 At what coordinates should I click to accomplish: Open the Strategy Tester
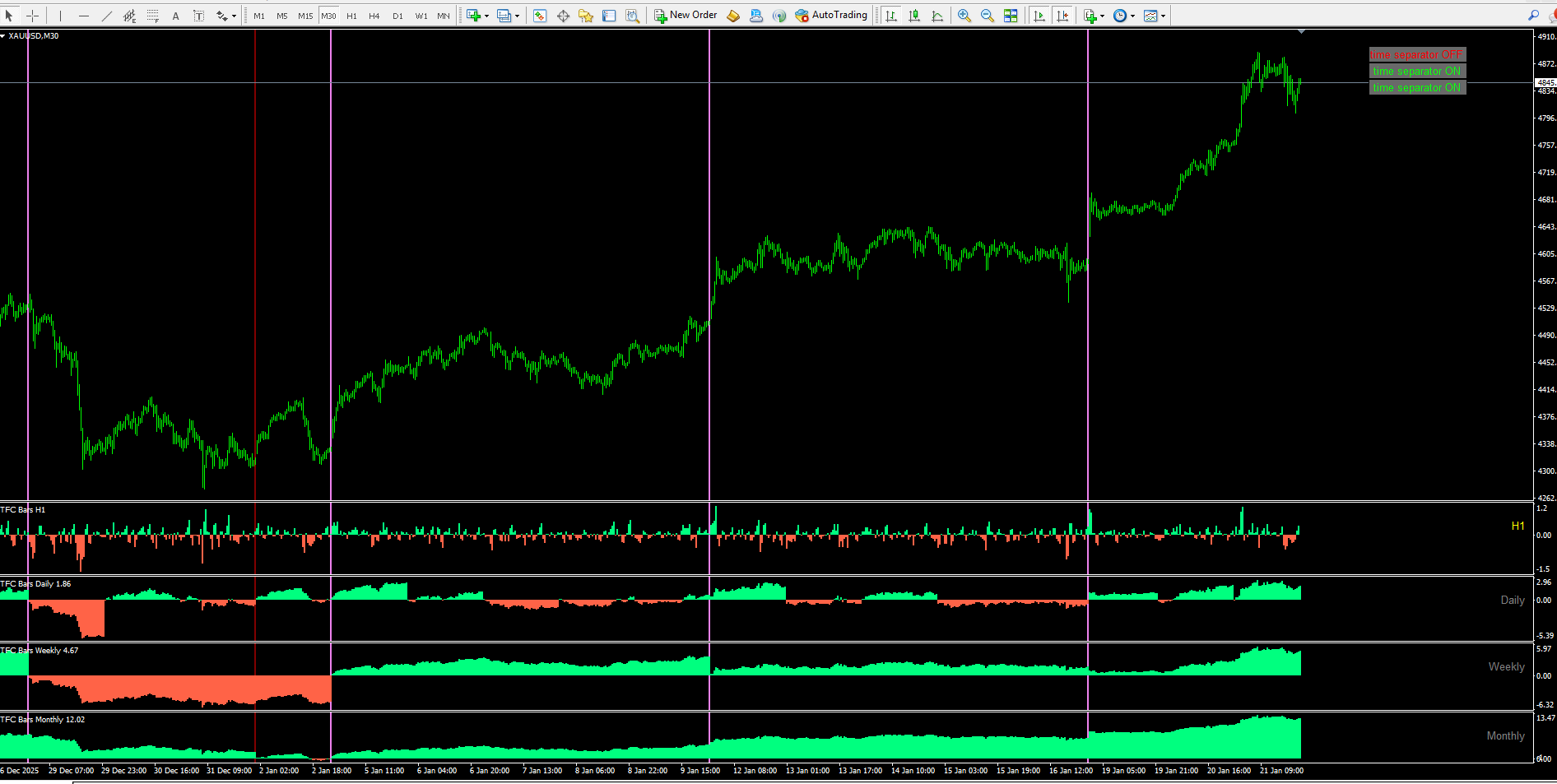(632, 16)
